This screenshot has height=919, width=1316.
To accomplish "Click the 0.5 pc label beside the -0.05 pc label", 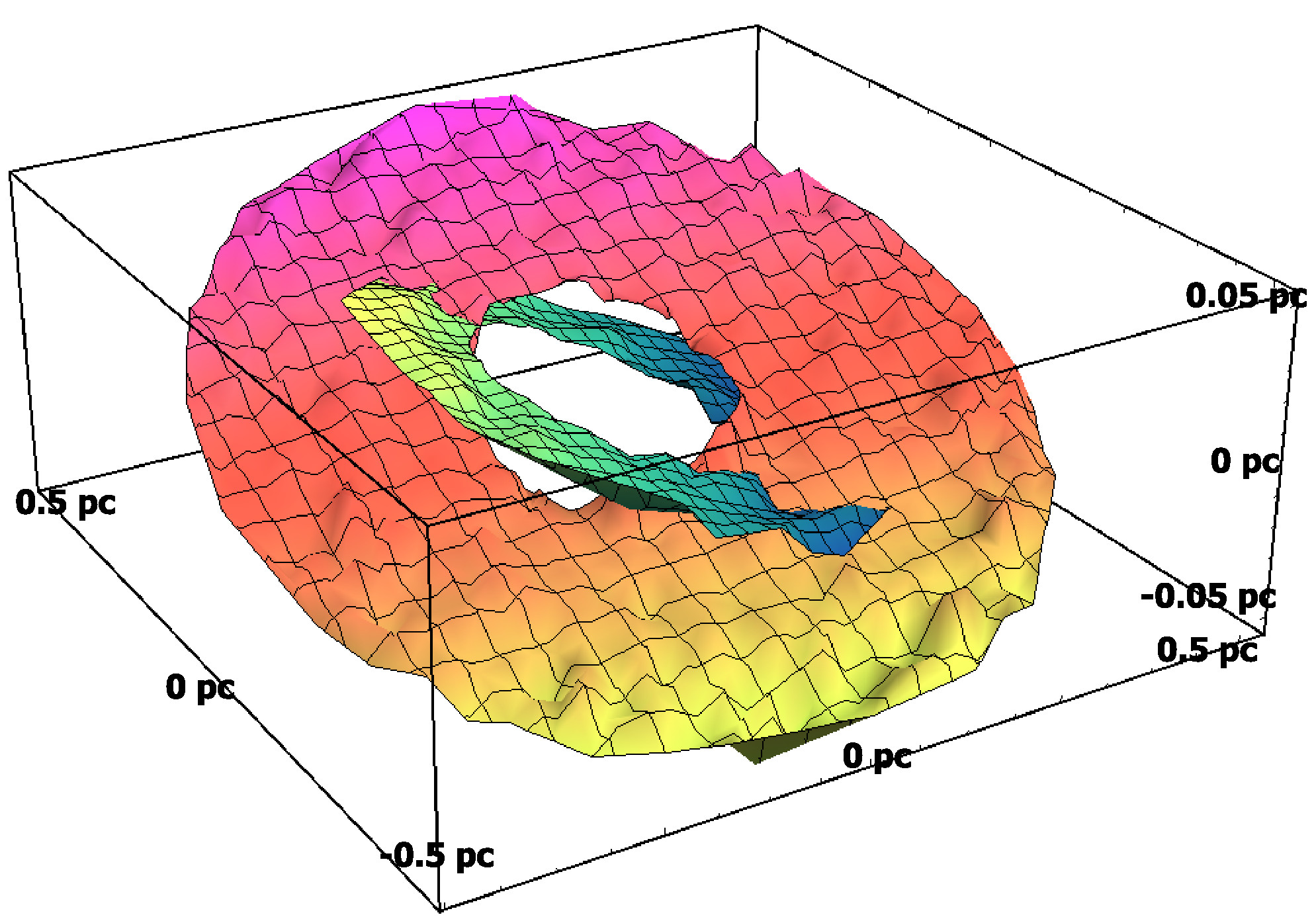I will pos(1207,650).
